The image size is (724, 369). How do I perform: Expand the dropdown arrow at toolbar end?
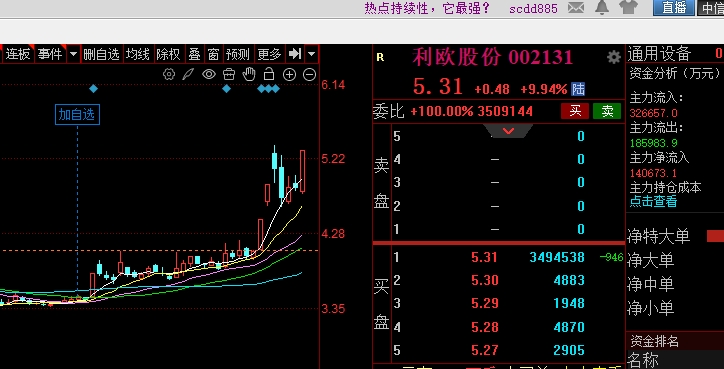click(x=312, y=54)
